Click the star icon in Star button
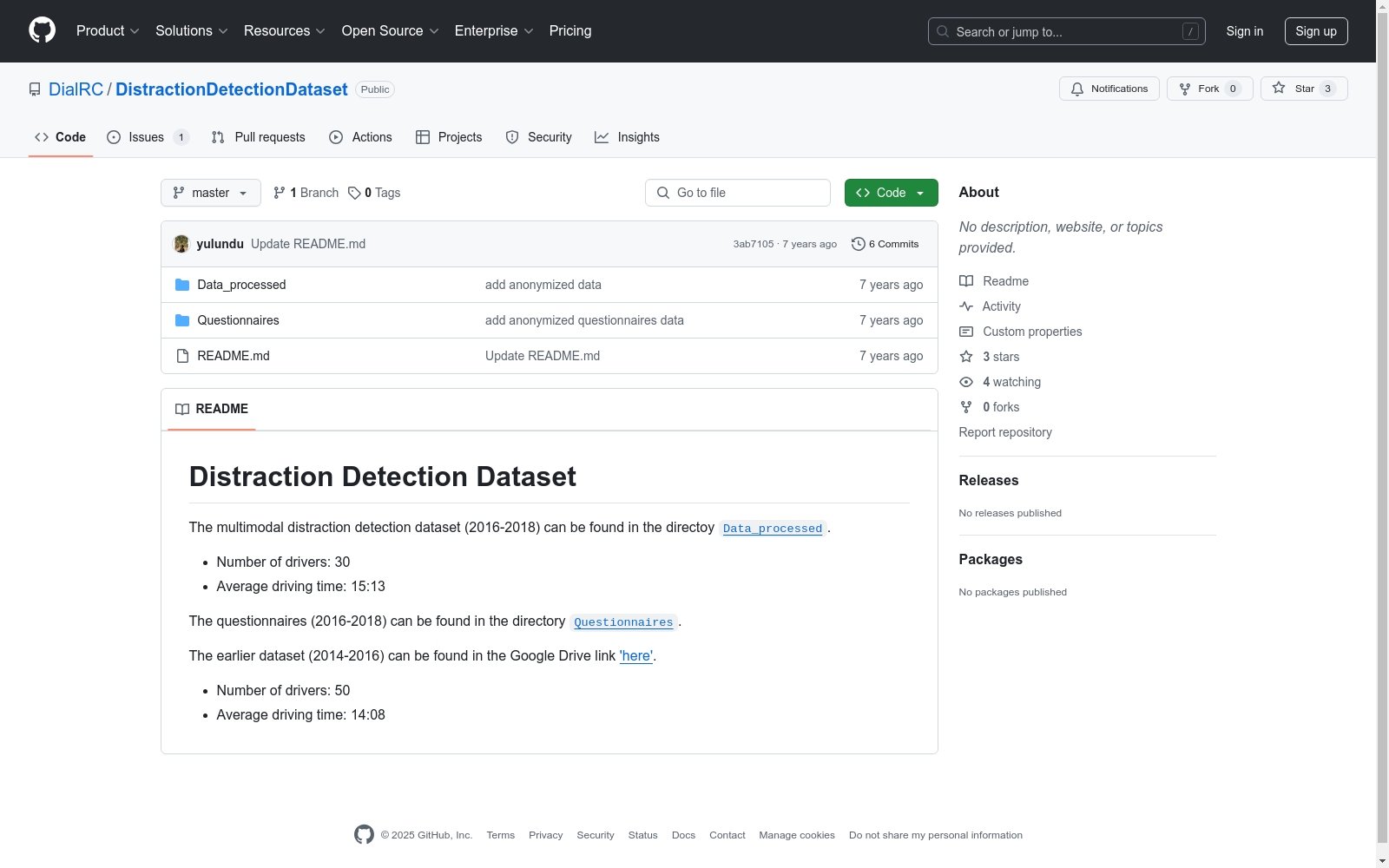This screenshot has height=868, width=1389. (x=1279, y=89)
